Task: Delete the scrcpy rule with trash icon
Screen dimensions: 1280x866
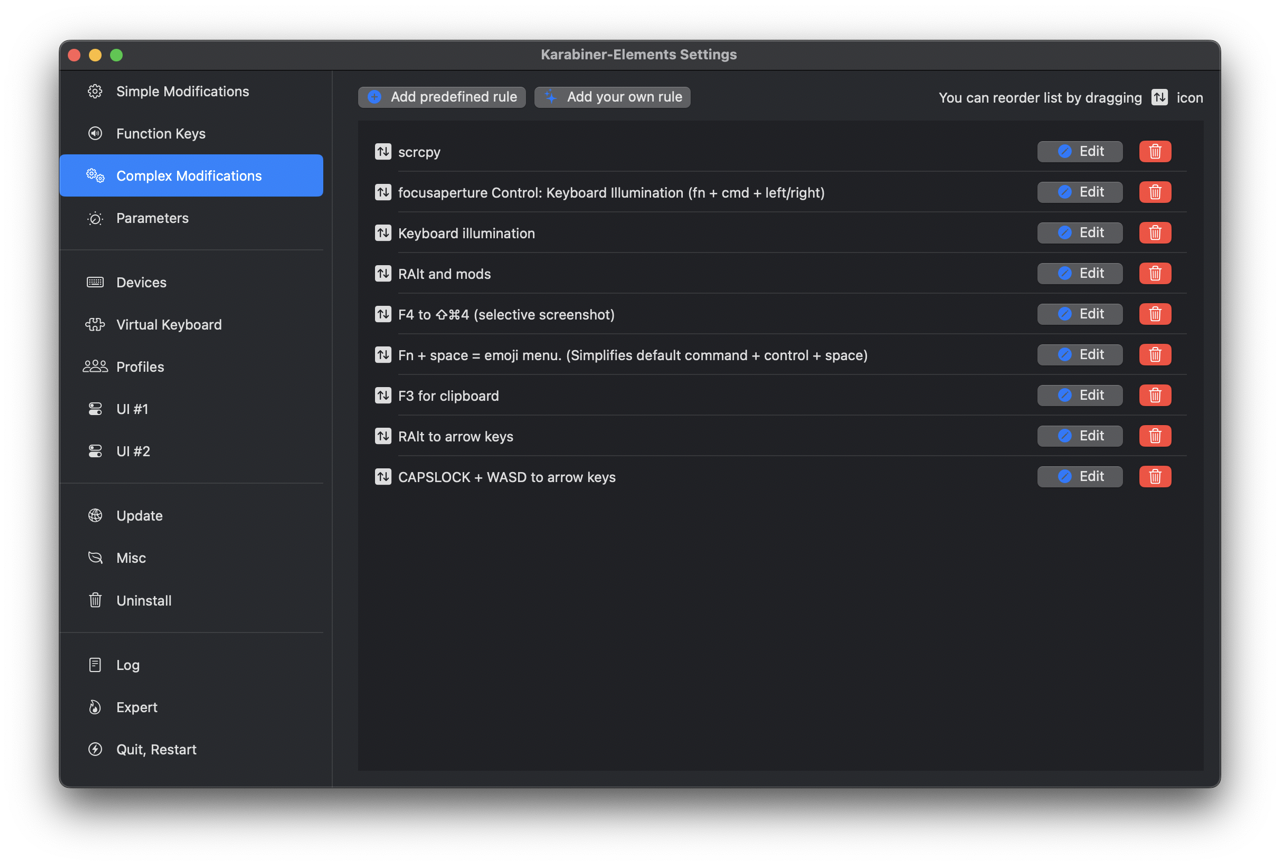Action: [x=1155, y=151]
